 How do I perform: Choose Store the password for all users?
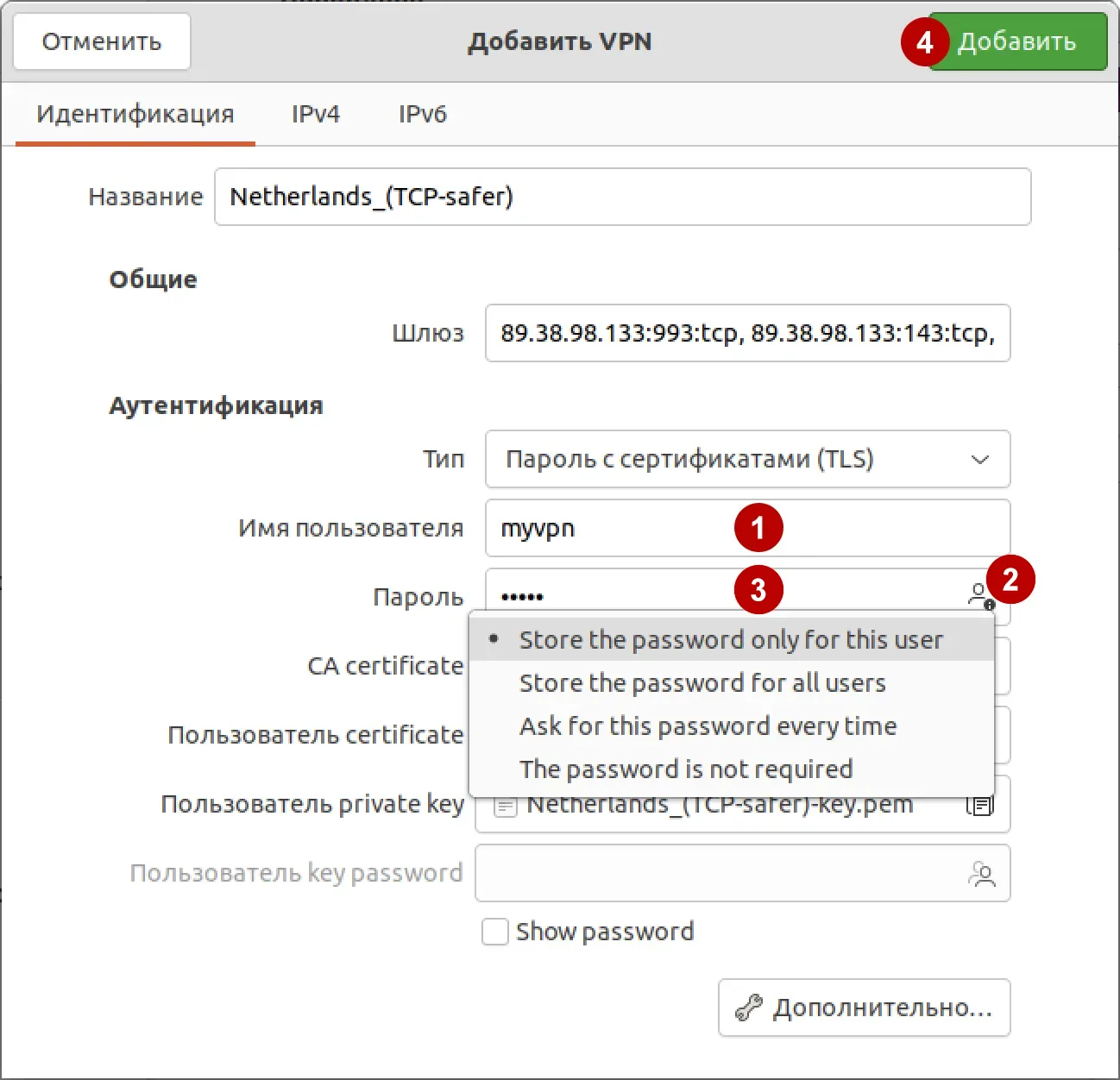(x=702, y=682)
